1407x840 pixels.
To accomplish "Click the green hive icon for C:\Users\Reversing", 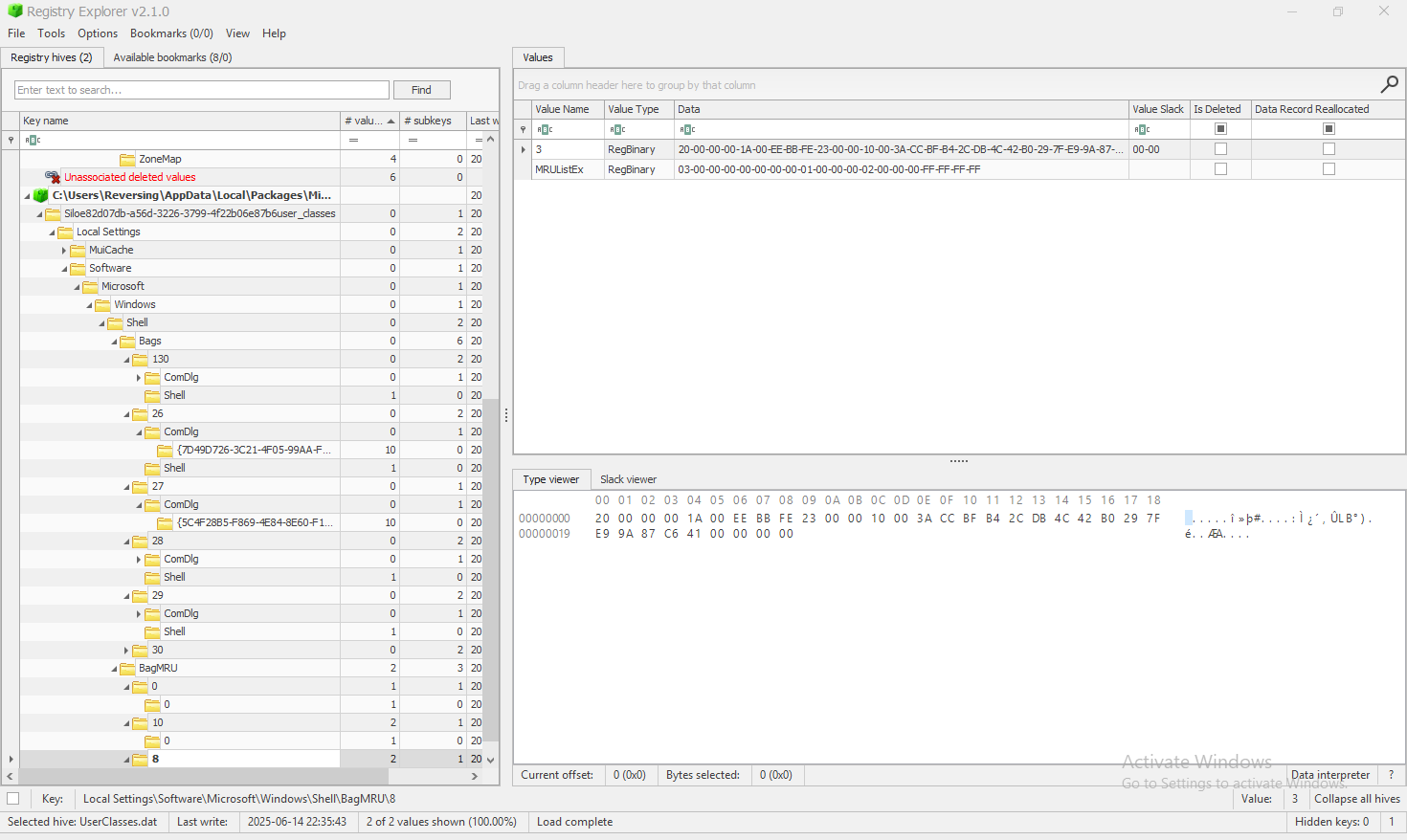I will tap(41, 195).
